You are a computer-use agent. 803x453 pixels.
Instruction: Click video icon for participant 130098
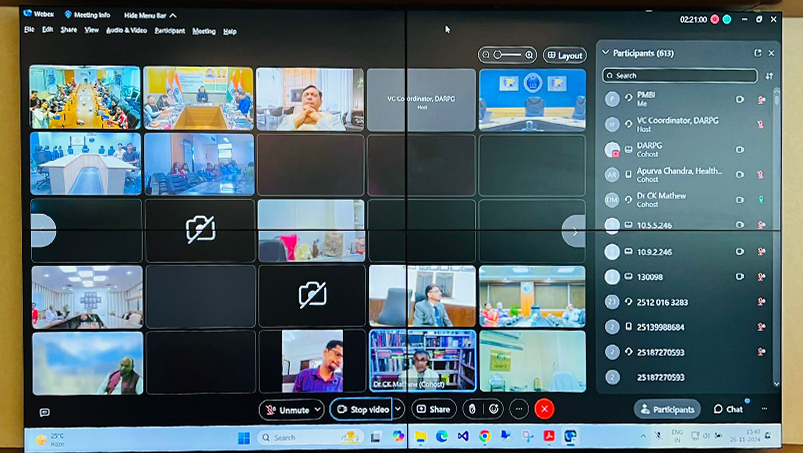pos(739,276)
